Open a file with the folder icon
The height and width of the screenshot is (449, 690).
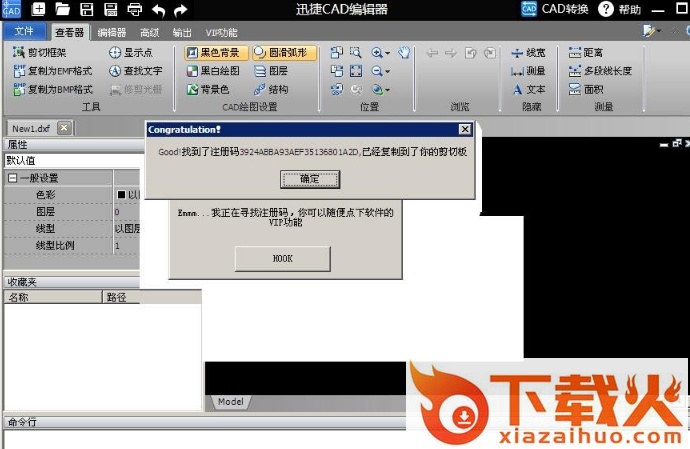(x=62, y=9)
